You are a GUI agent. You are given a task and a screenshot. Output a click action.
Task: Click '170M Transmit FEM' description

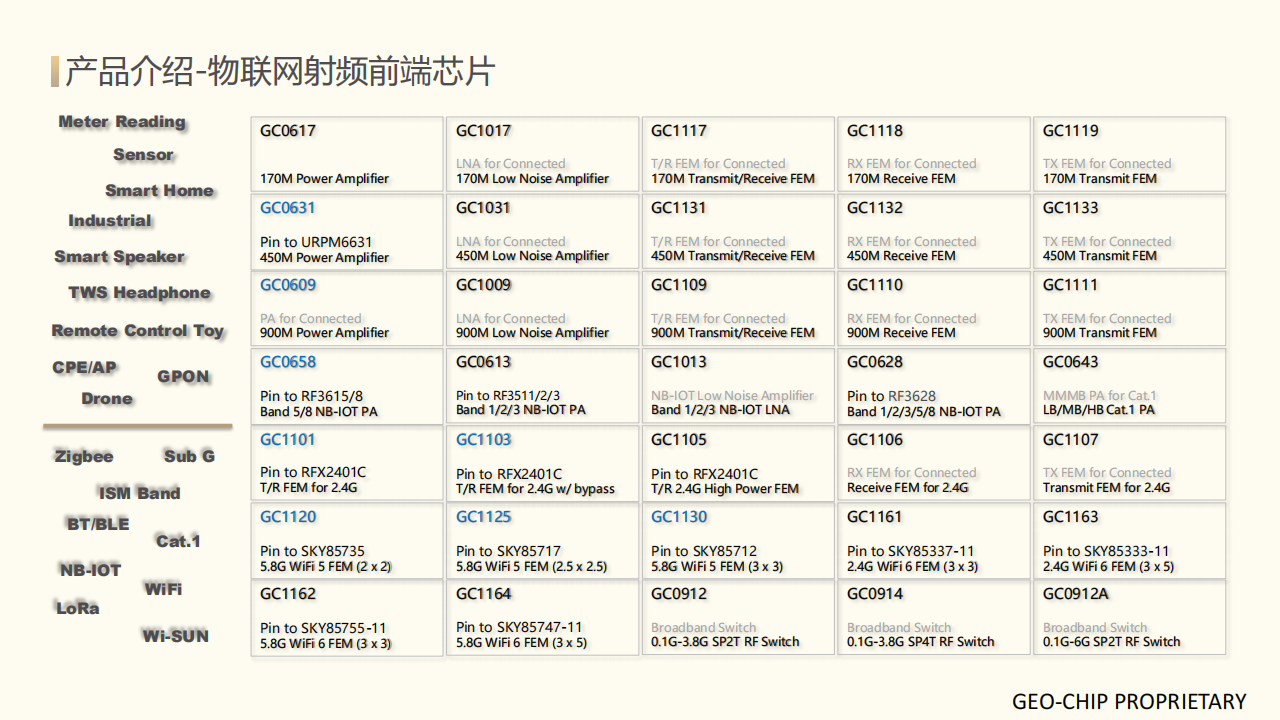click(1100, 179)
